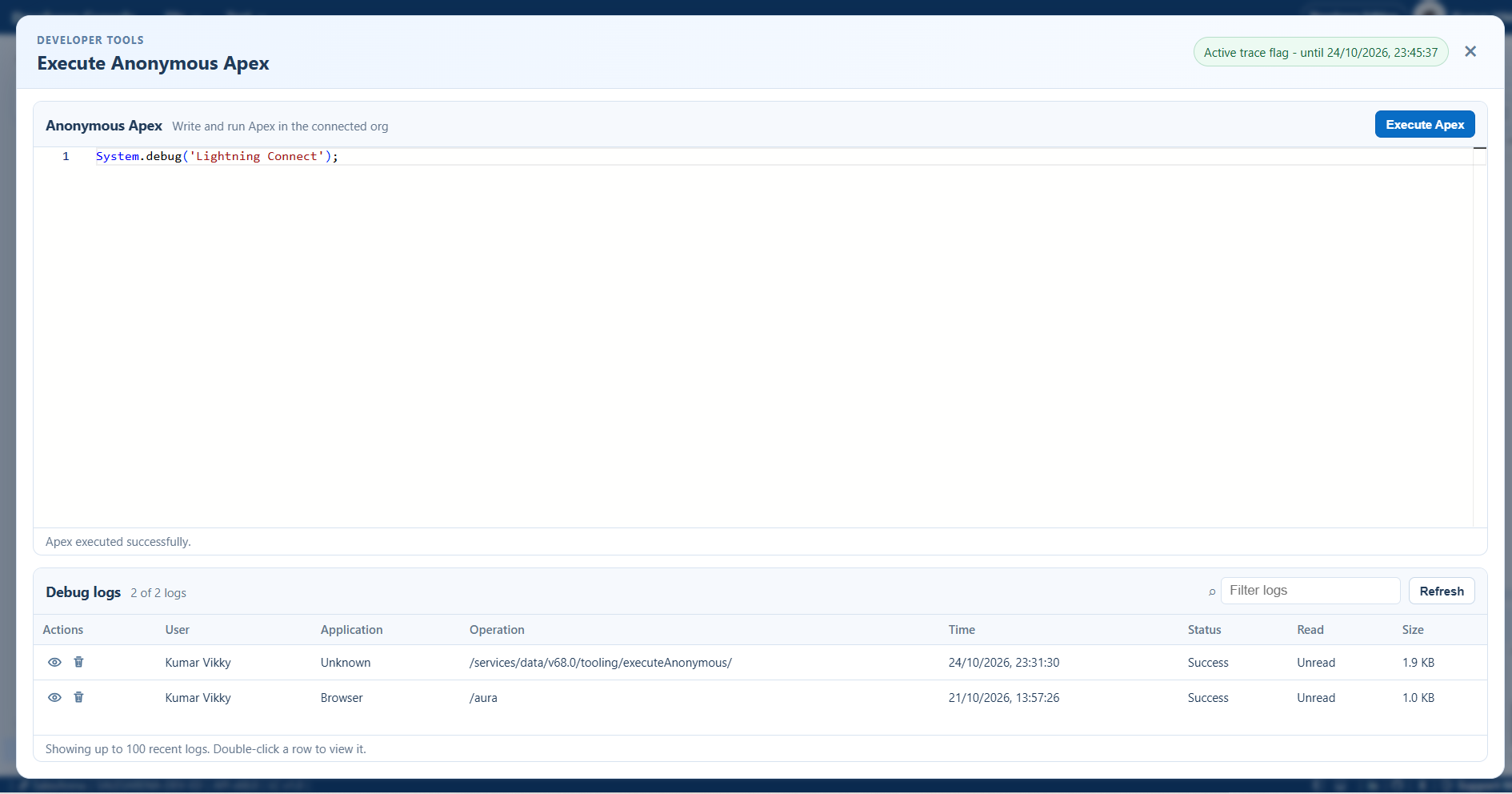
Task: Delete the /aura debug log
Action: (x=78, y=697)
